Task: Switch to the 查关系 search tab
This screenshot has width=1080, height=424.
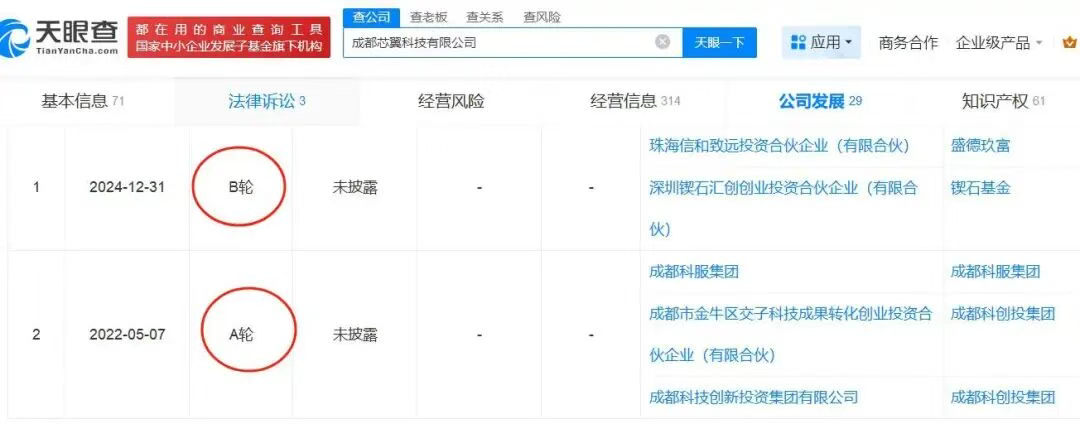Action: [x=485, y=17]
